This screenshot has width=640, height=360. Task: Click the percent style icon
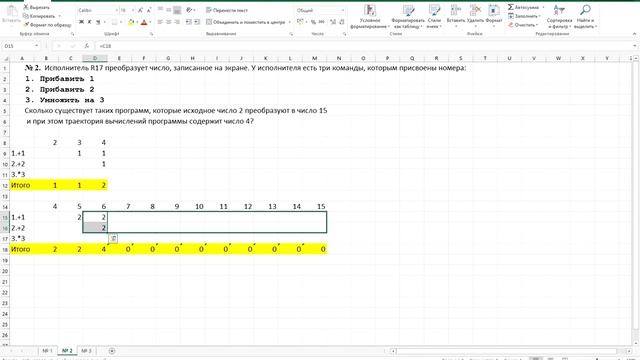(313, 22)
